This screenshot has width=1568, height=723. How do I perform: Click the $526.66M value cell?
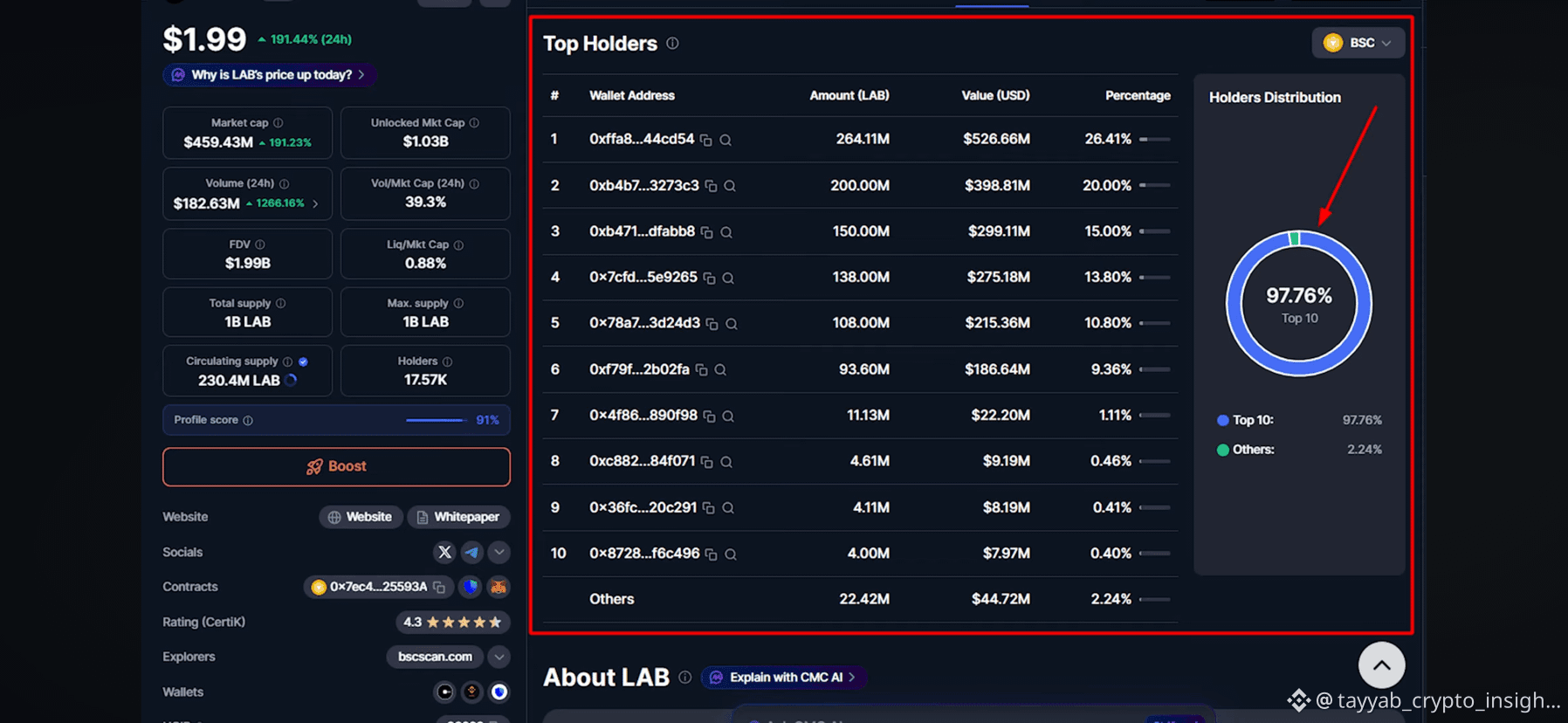coord(996,139)
